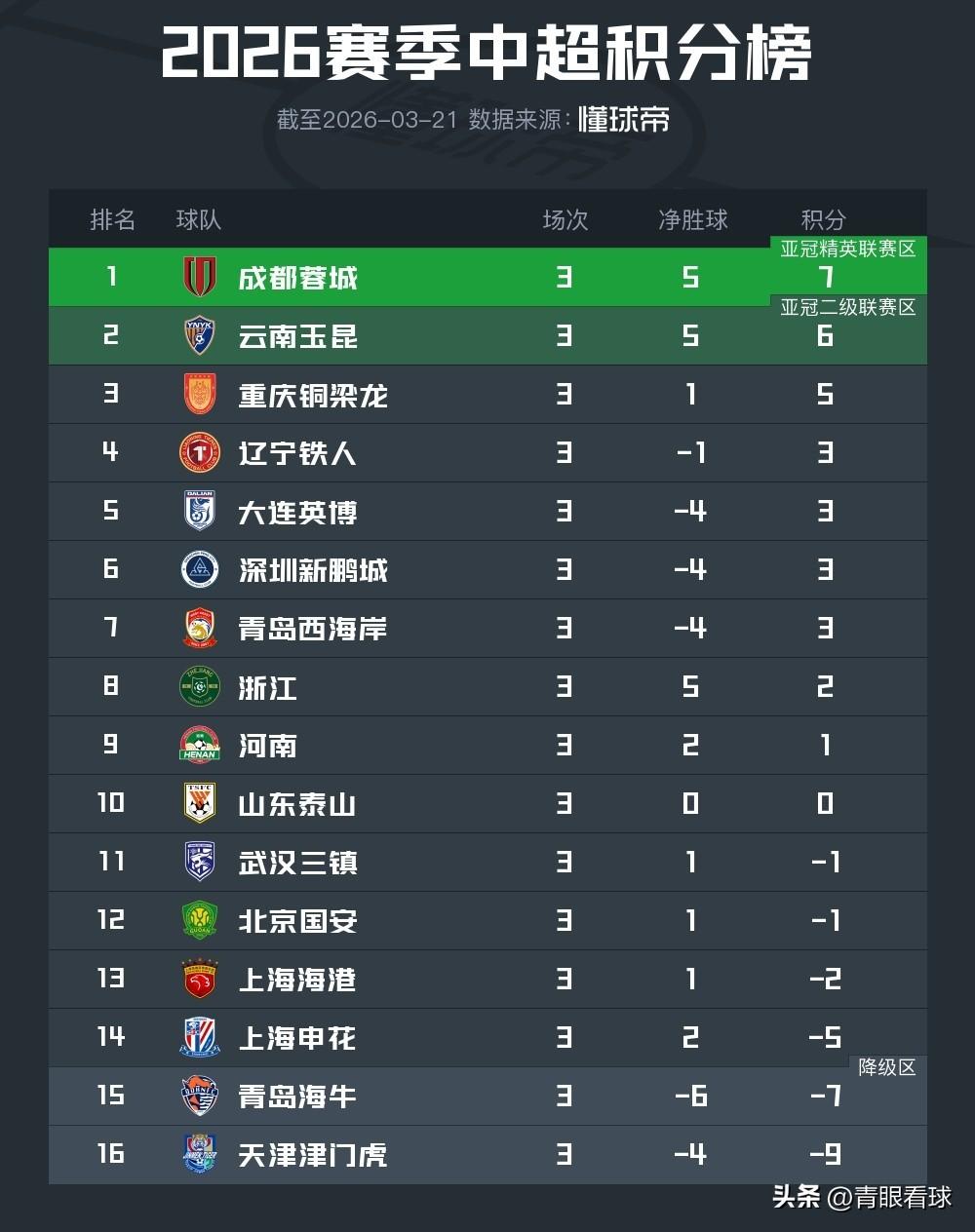Screen dimensions: 975x1232
Task: Click the 山东泰山 team name
Action: pyautogui.click(x=297, y=804)
